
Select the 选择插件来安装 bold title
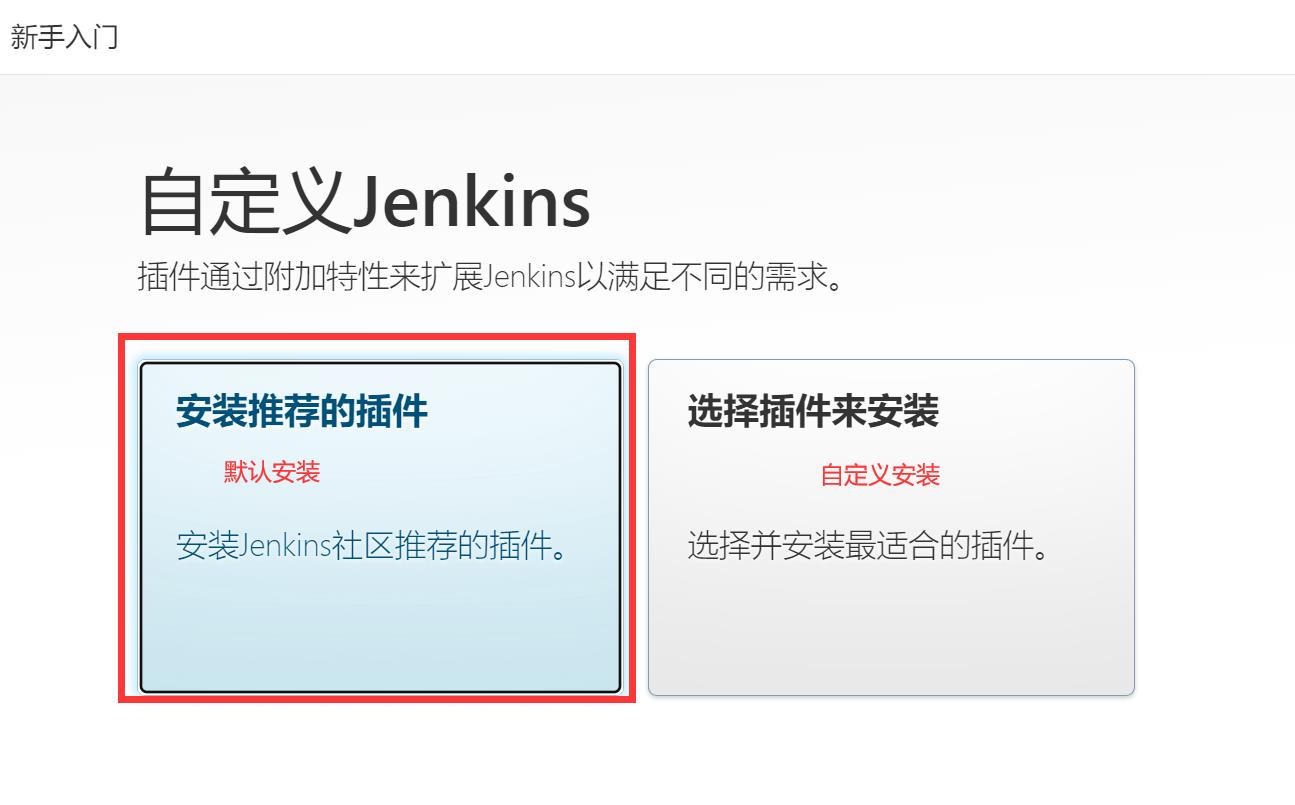pyautogui.click(x=813, y=411)
